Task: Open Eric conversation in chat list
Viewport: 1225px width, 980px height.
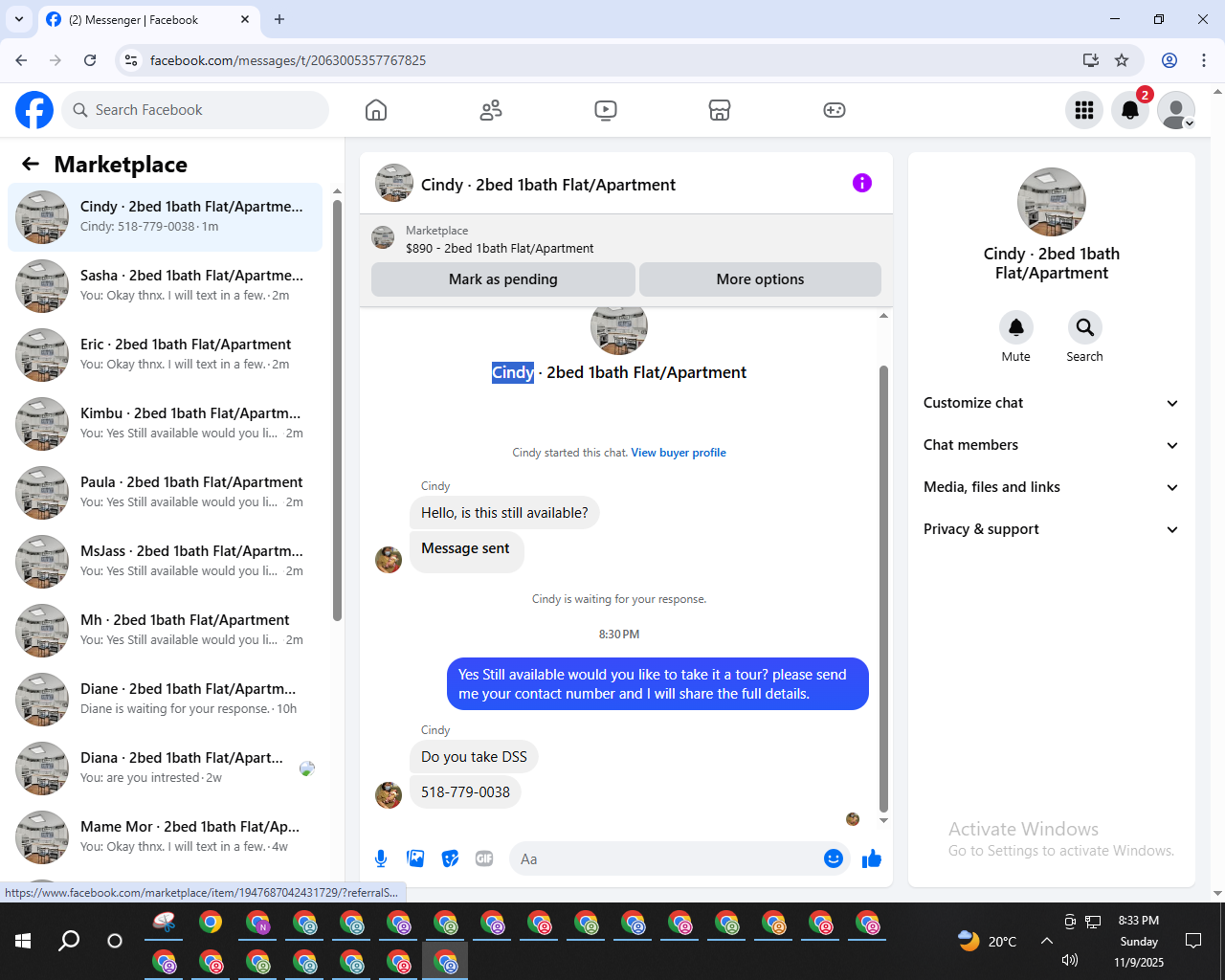Action: point(166,355)
